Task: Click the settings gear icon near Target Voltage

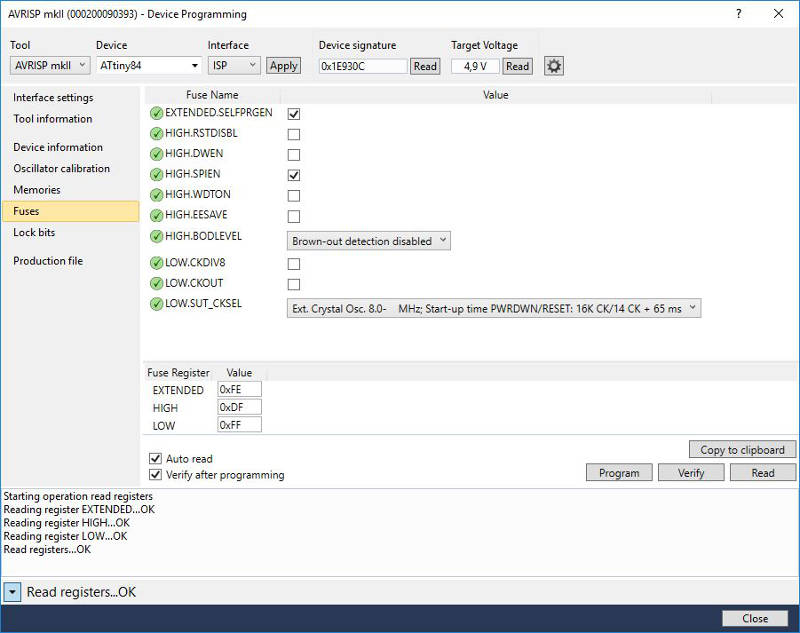Action: click(554, 66)
